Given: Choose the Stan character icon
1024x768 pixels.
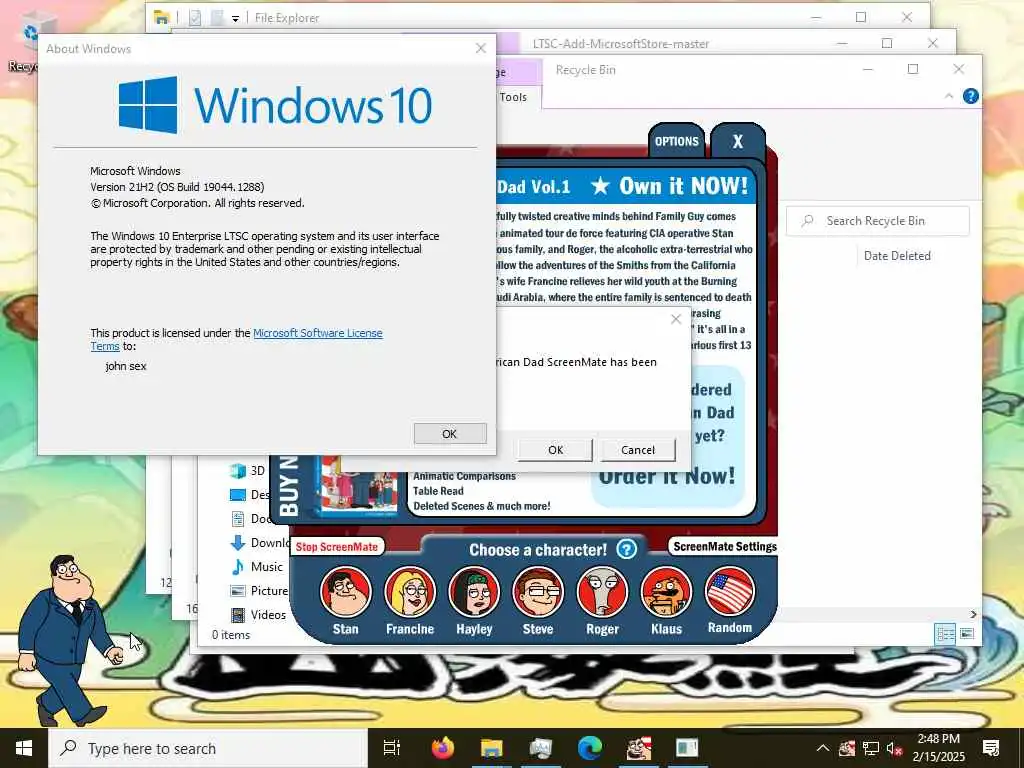Looking at the screenshot, I should (x=345, y=592).
